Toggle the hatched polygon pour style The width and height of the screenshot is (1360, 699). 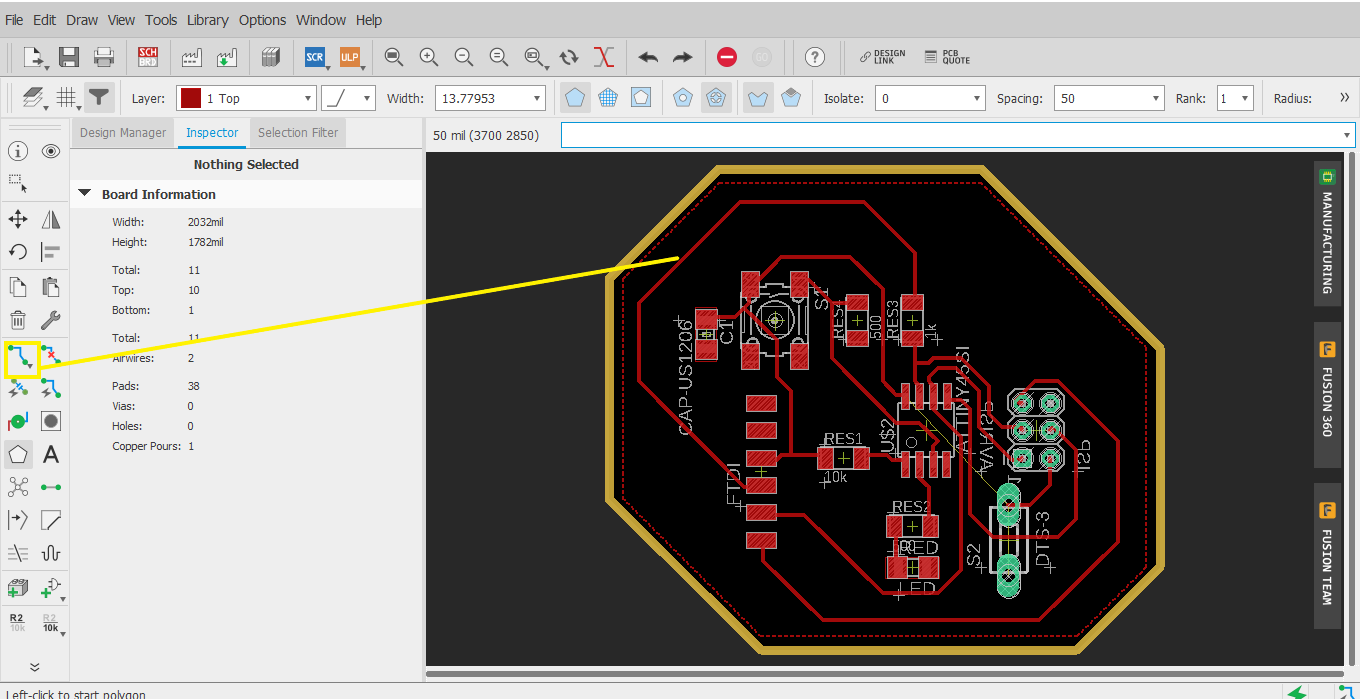coord(607,98)
